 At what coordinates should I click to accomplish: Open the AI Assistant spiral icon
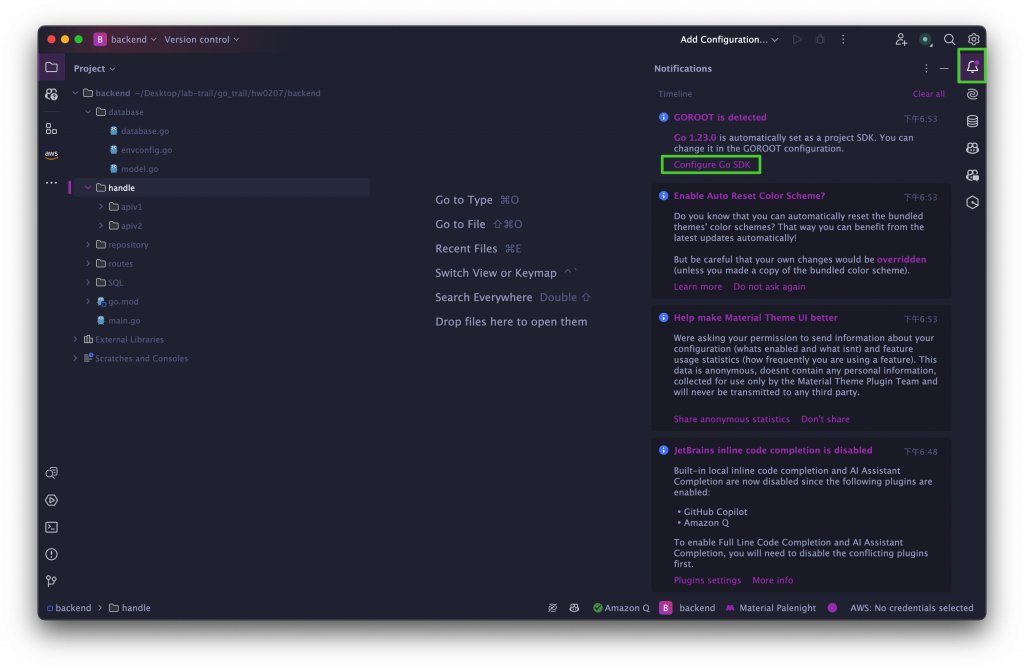coord(972,94)
